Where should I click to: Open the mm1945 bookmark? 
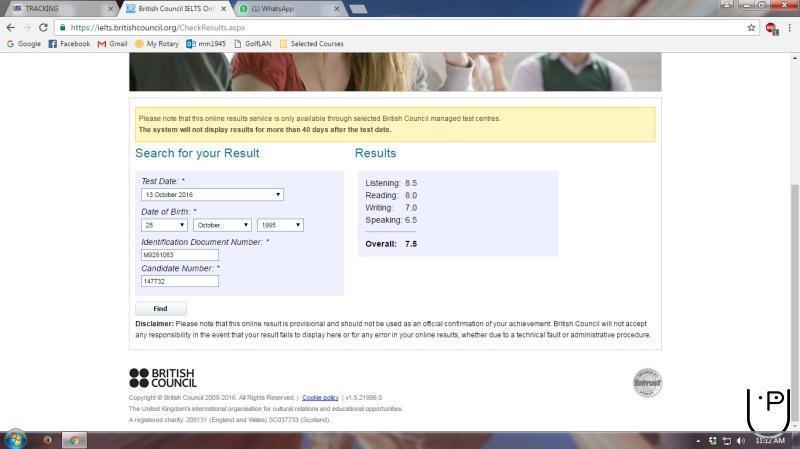(206, 44)
